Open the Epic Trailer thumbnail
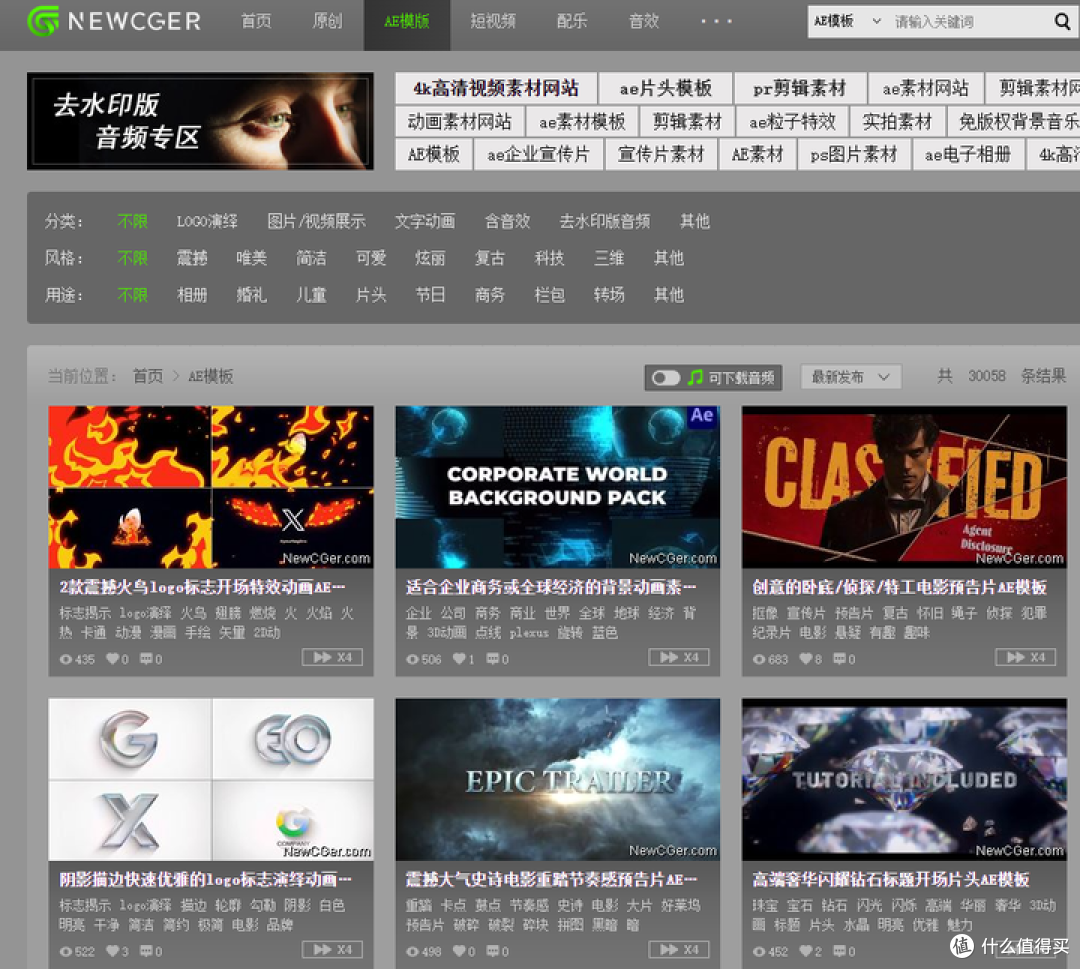 557,780
